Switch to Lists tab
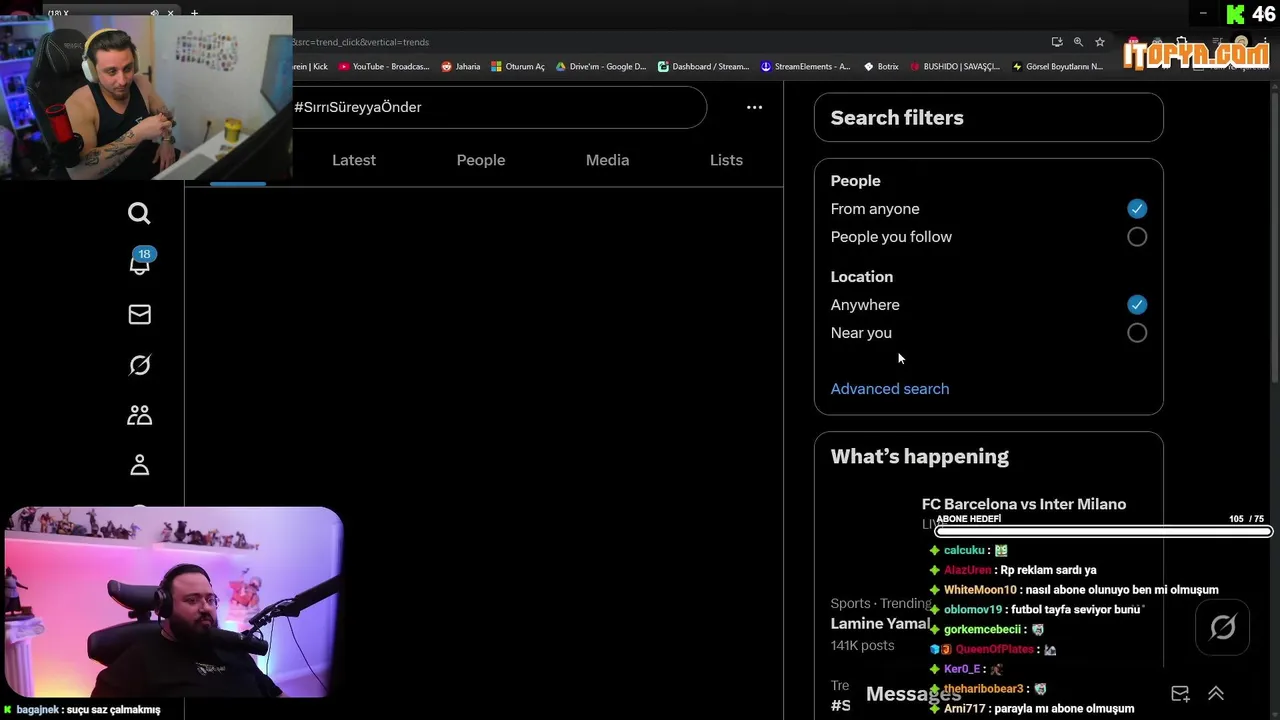The width and height of the screenshot is (1280, 720). [x=726, y=160]
